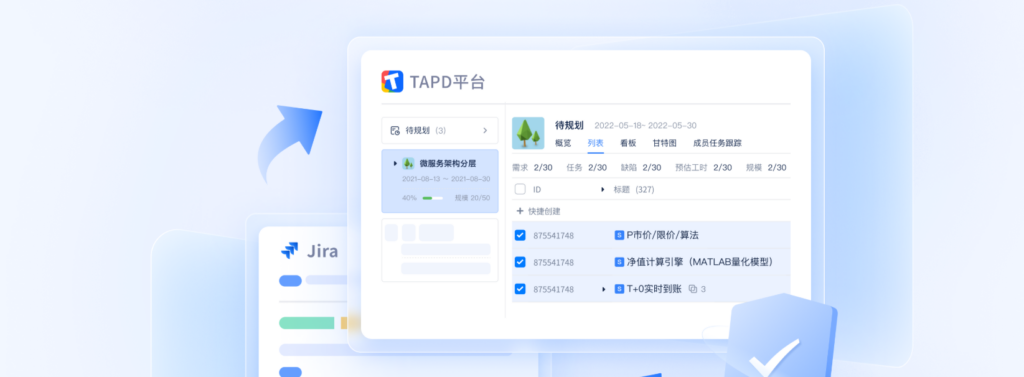
Task: Click the S story icon beside P市价/限价/算法
Action: (x=619, y=235)
